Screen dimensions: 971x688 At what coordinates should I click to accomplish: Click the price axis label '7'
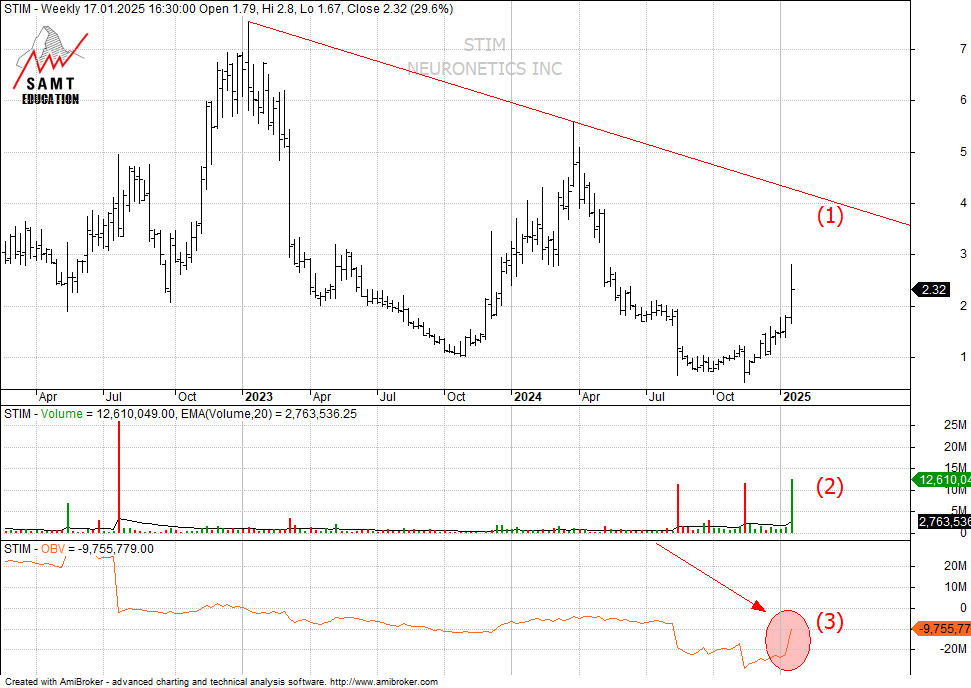[x=963, y=49]
